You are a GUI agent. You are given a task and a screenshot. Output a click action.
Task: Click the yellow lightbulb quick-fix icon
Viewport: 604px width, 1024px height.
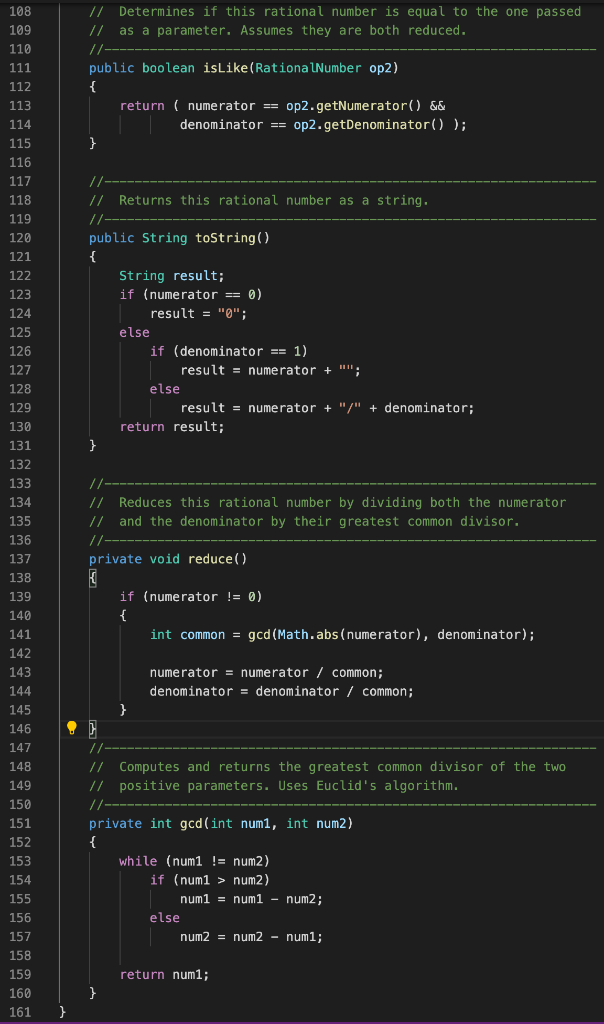72,728
